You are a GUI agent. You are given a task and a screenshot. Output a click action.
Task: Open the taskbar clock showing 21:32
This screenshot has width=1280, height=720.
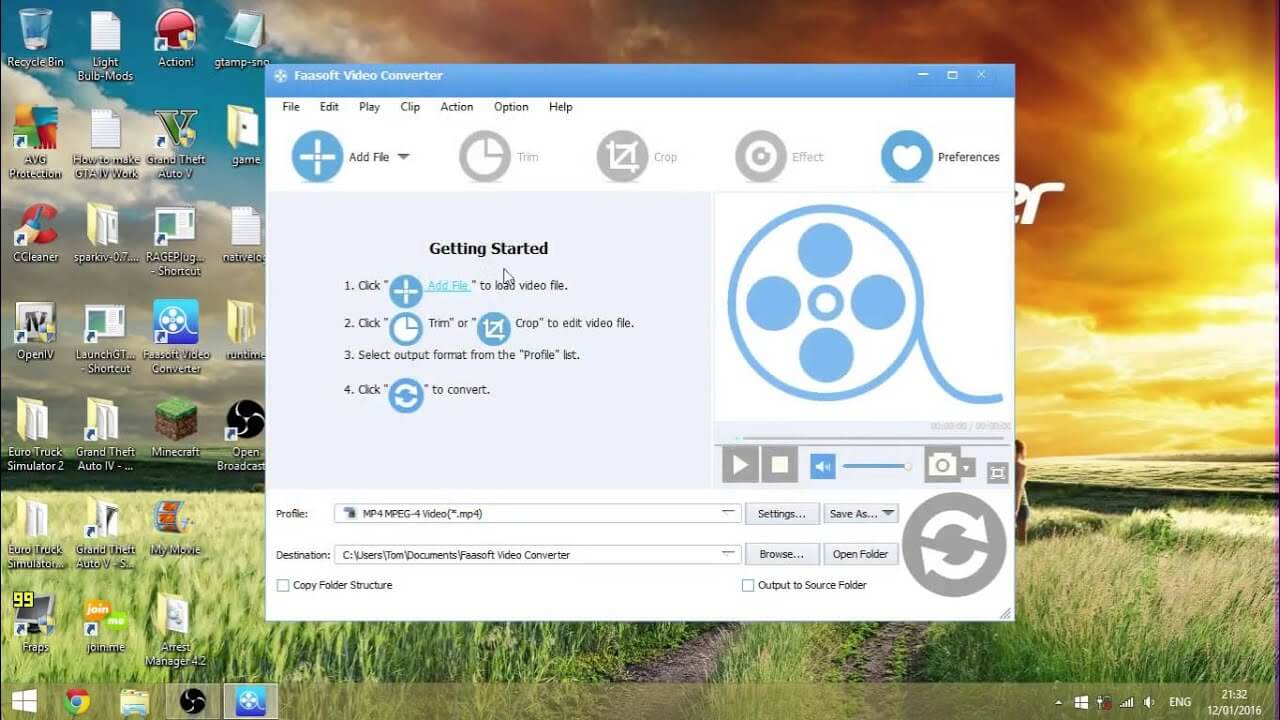pyautogui.click(x=1234, y=701)
